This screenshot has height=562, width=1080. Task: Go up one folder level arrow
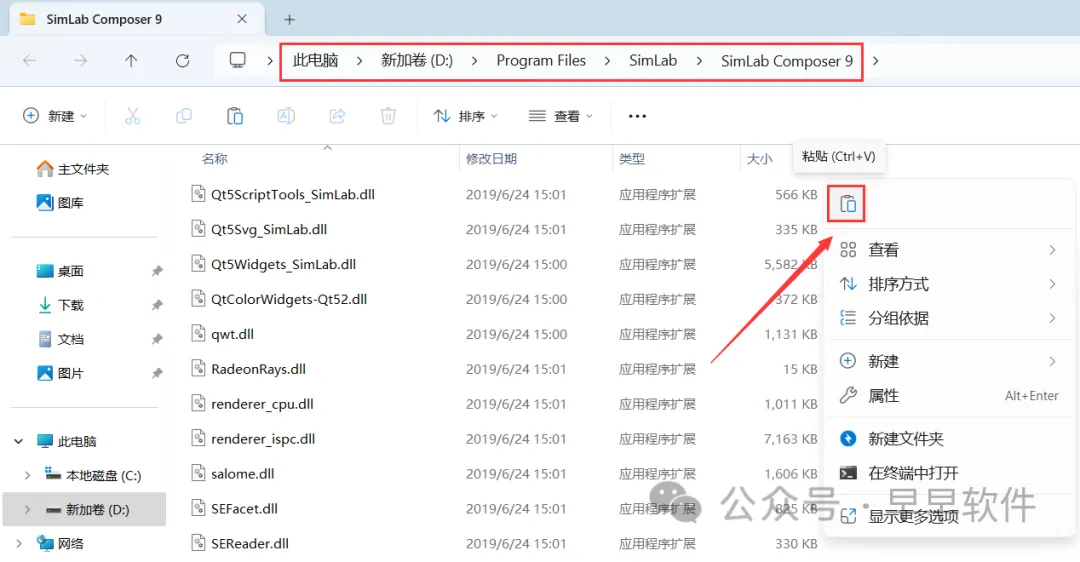tap(131, 61)
